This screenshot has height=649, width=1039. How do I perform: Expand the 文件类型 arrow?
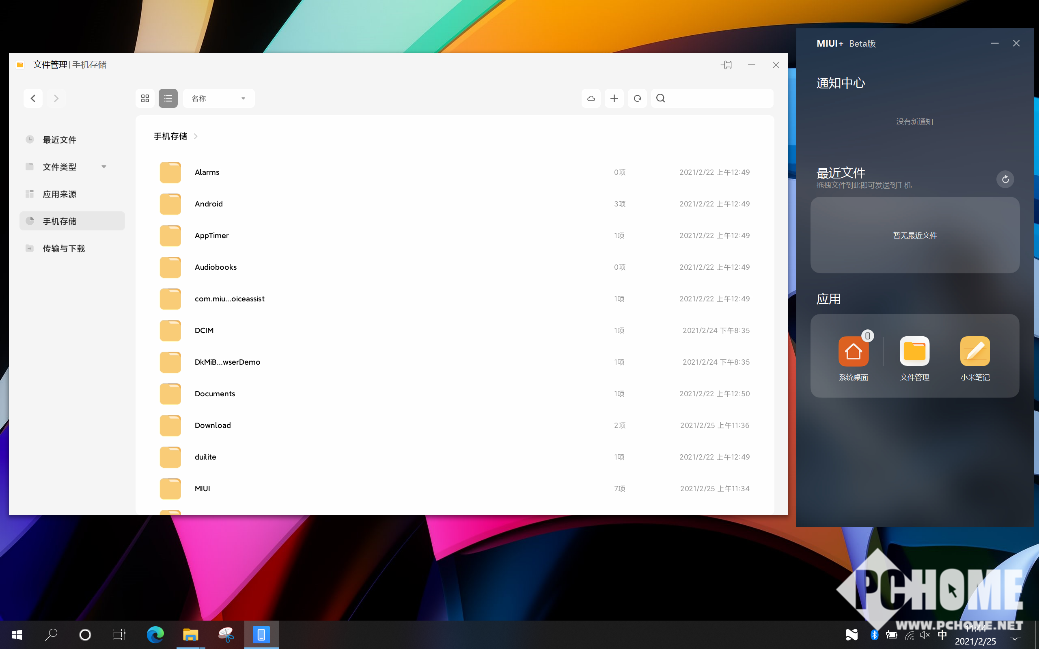click(104, 166)
